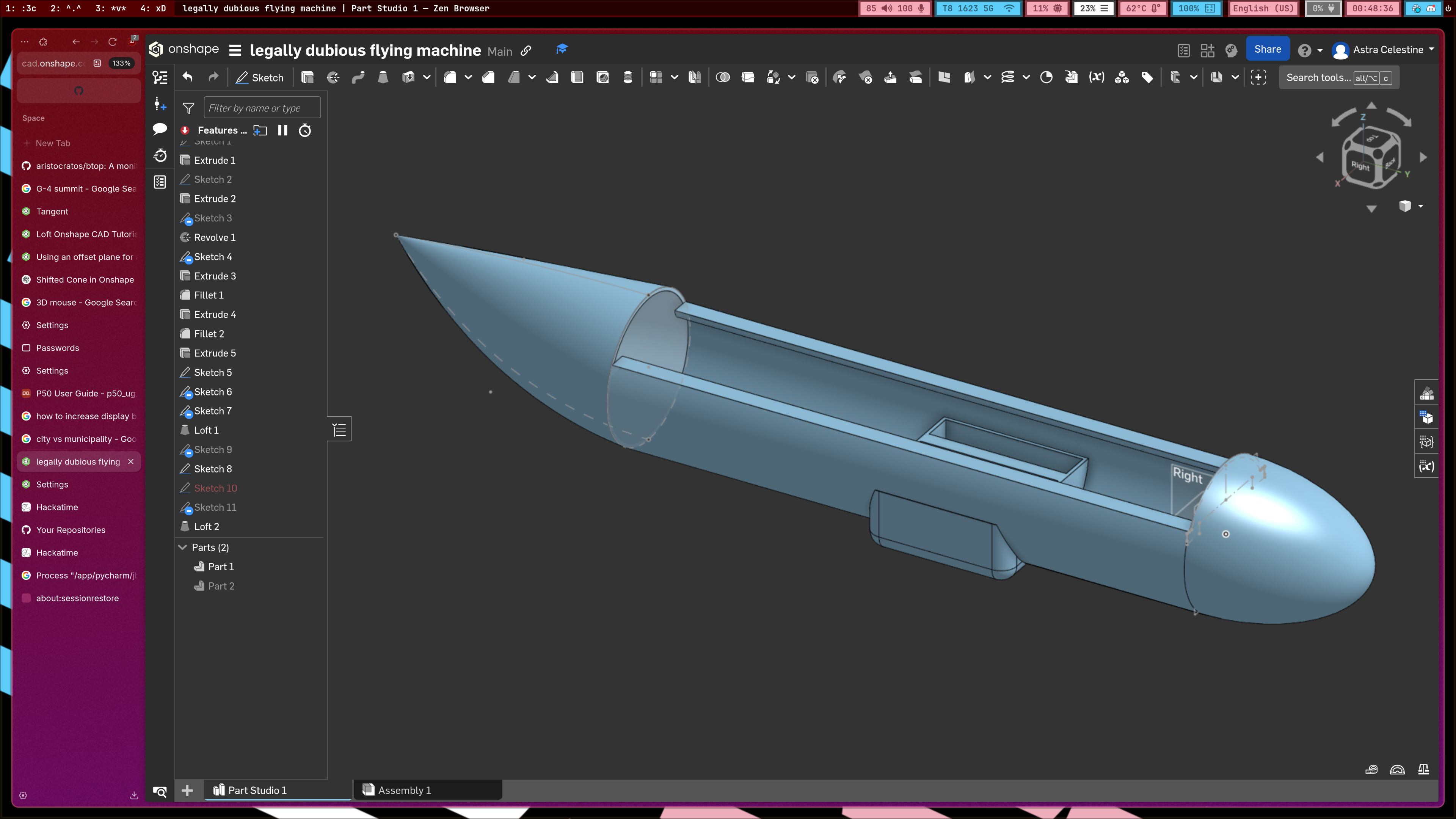
Task: Switch to the Assembly 1 tab
Action: click(404, 790)
